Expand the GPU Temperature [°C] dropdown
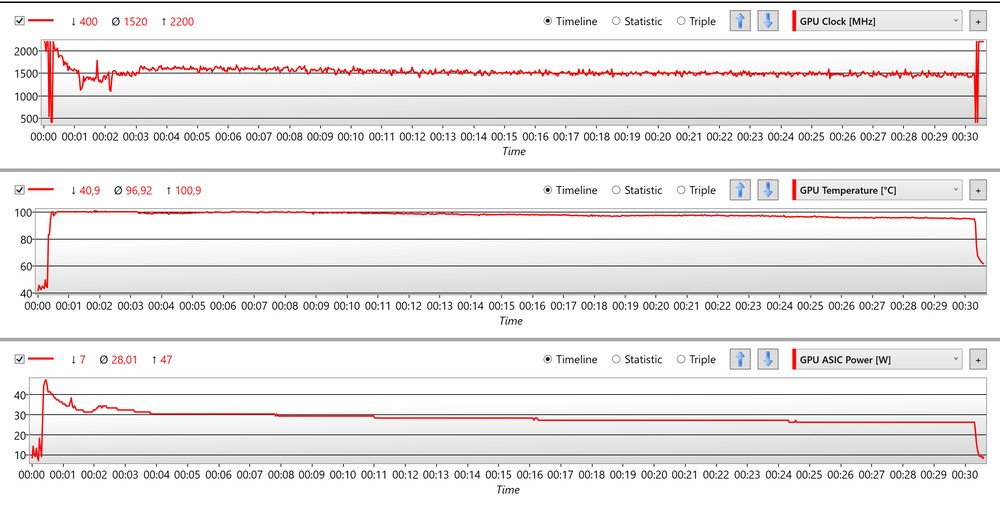The width and height of the screenshot is (1000, 505). coord(880,190)
